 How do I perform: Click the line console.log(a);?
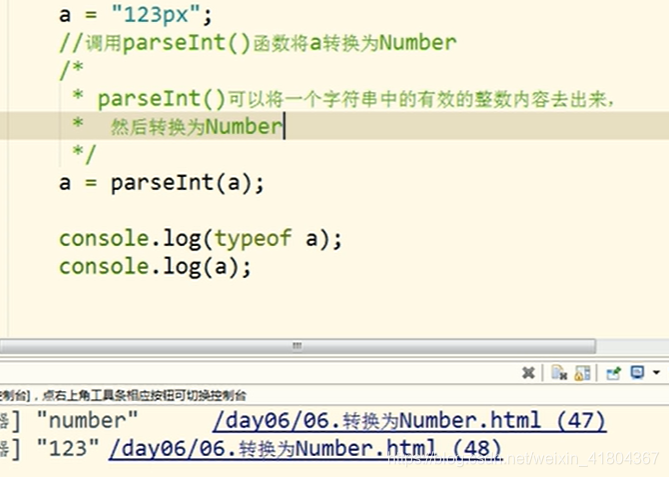tap(155, 267)
